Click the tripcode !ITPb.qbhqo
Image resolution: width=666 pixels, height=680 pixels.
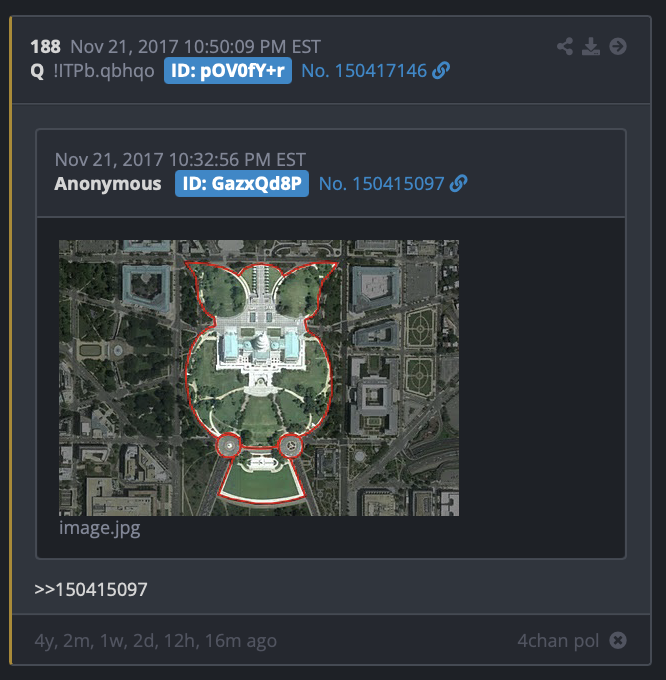coord(104,71)
